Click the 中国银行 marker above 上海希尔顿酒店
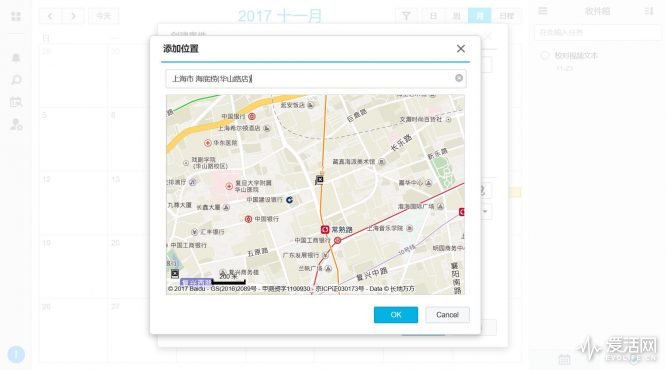The width and height of the screenshot is (666, 370). 252,116
